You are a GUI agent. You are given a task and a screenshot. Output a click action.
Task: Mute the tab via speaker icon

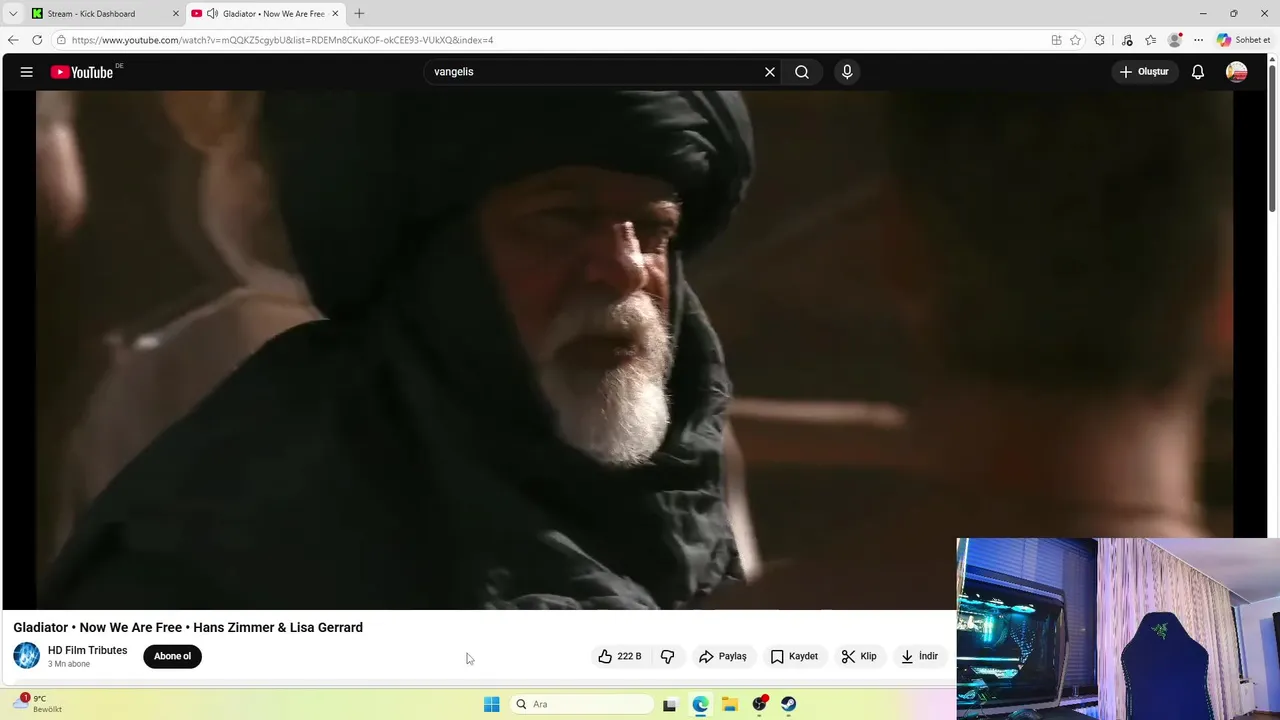212,14
